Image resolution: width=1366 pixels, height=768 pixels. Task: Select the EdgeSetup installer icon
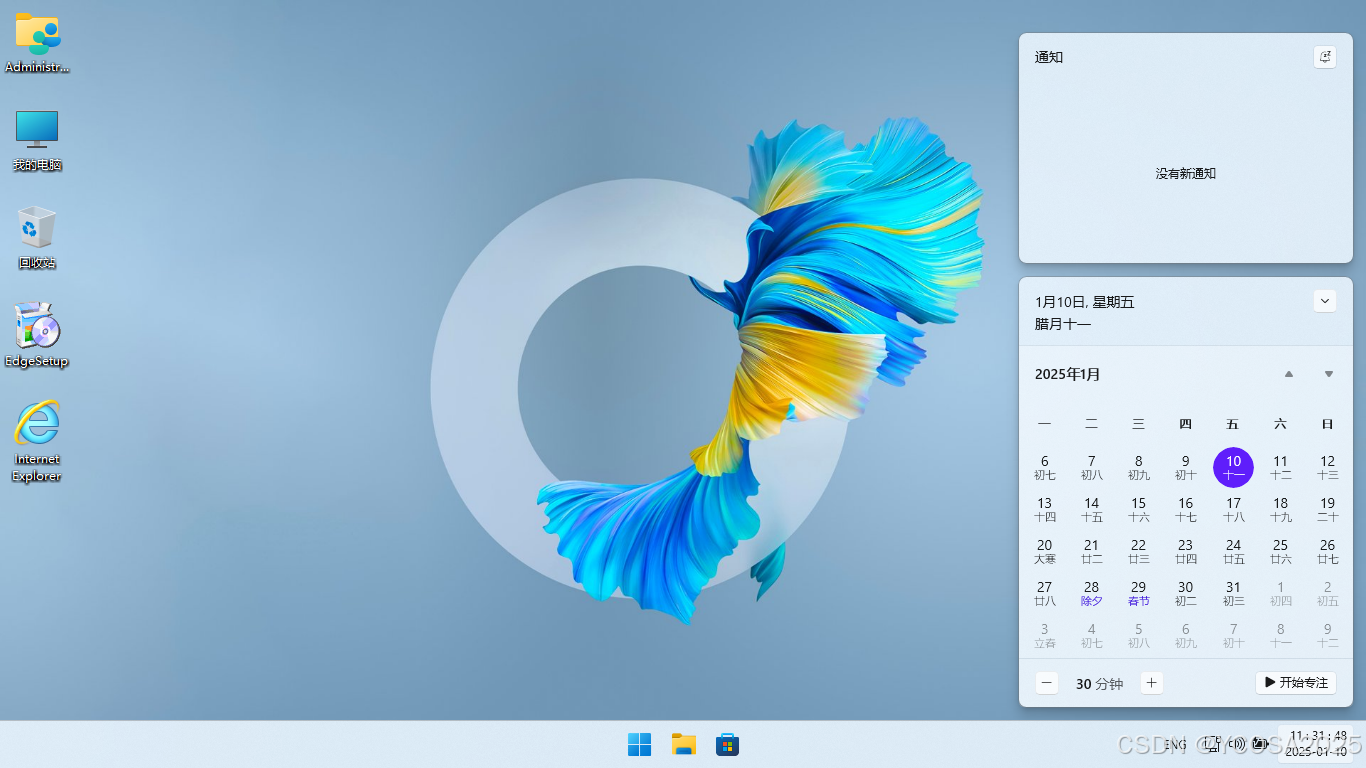pos(37,336)
